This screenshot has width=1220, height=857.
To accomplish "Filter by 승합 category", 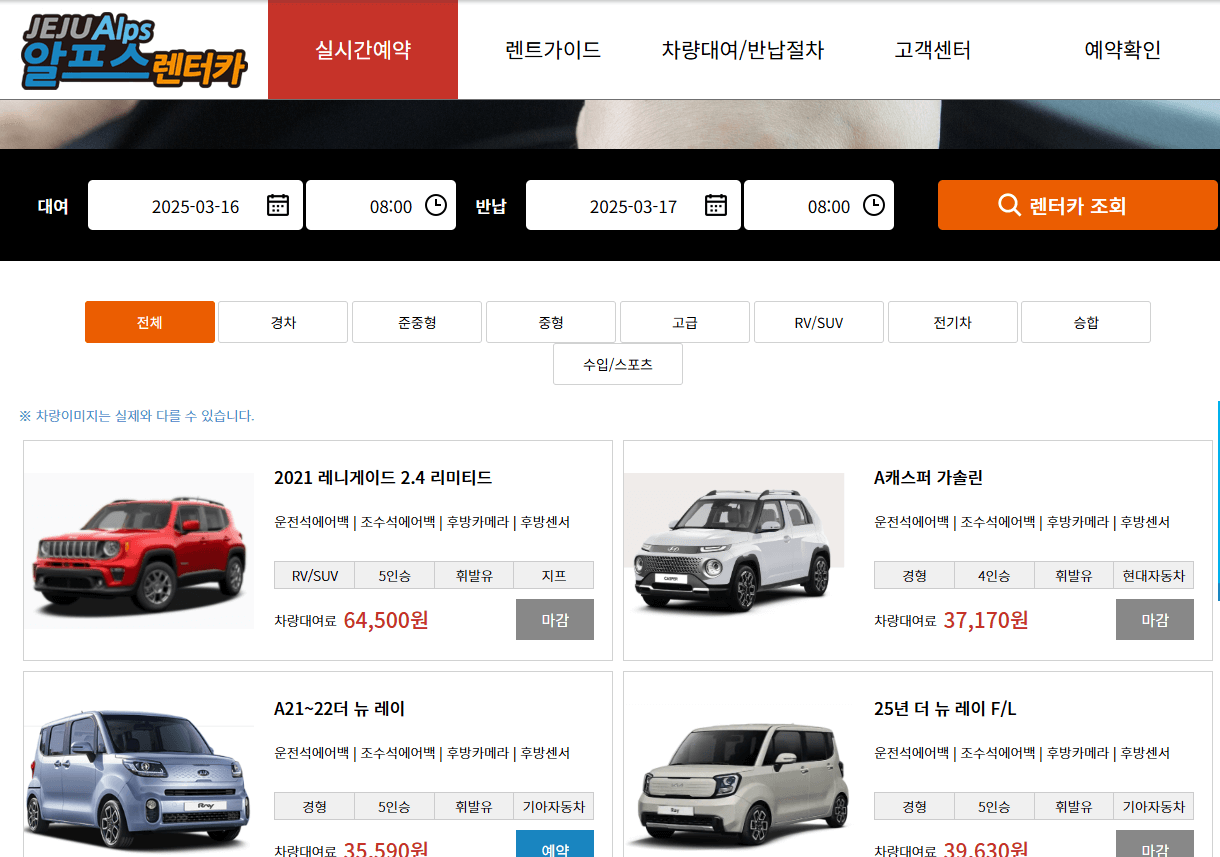I will pyautogui.click(x=1086, y=322).
